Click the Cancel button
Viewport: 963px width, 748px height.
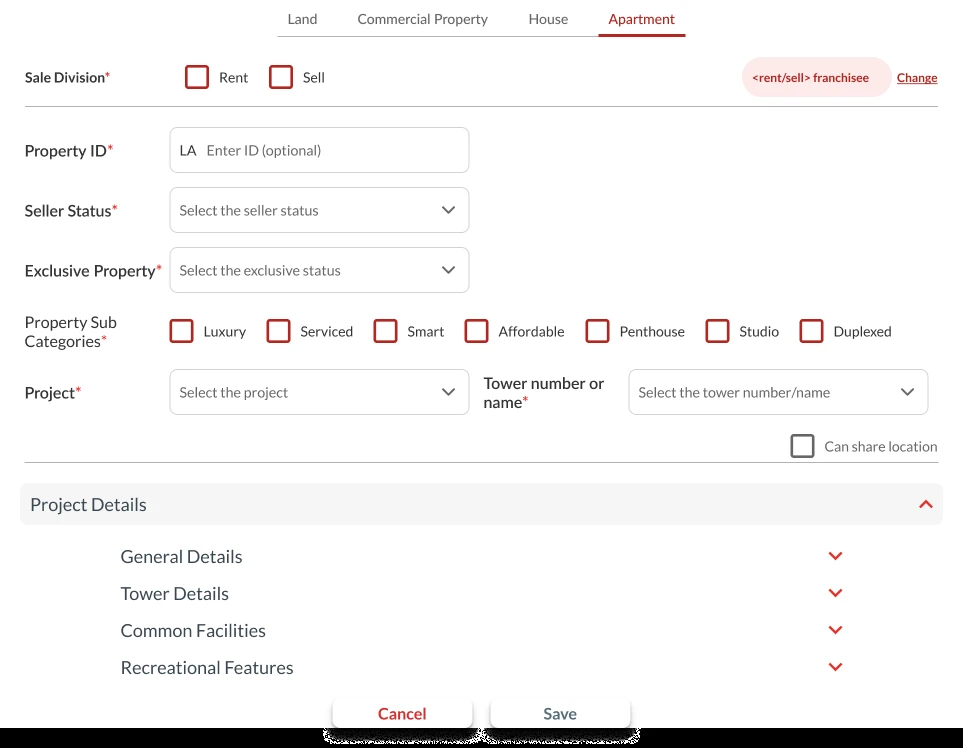402,714
